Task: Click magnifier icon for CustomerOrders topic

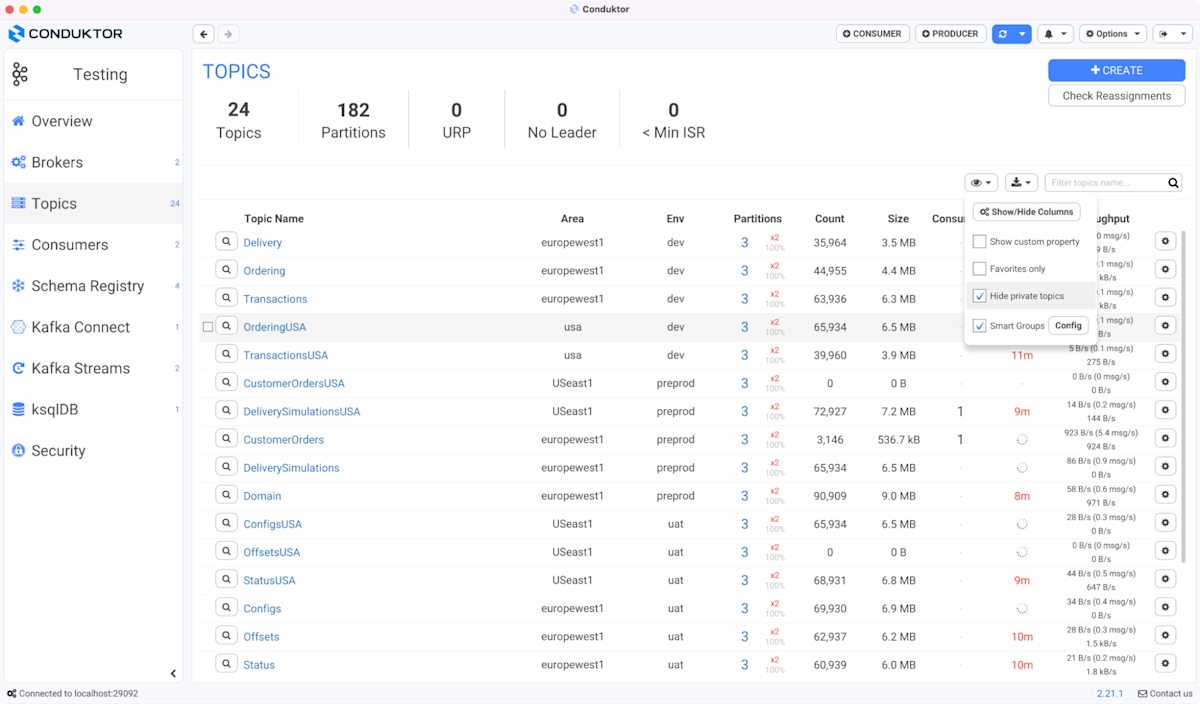Action: [x=226, y=439]
